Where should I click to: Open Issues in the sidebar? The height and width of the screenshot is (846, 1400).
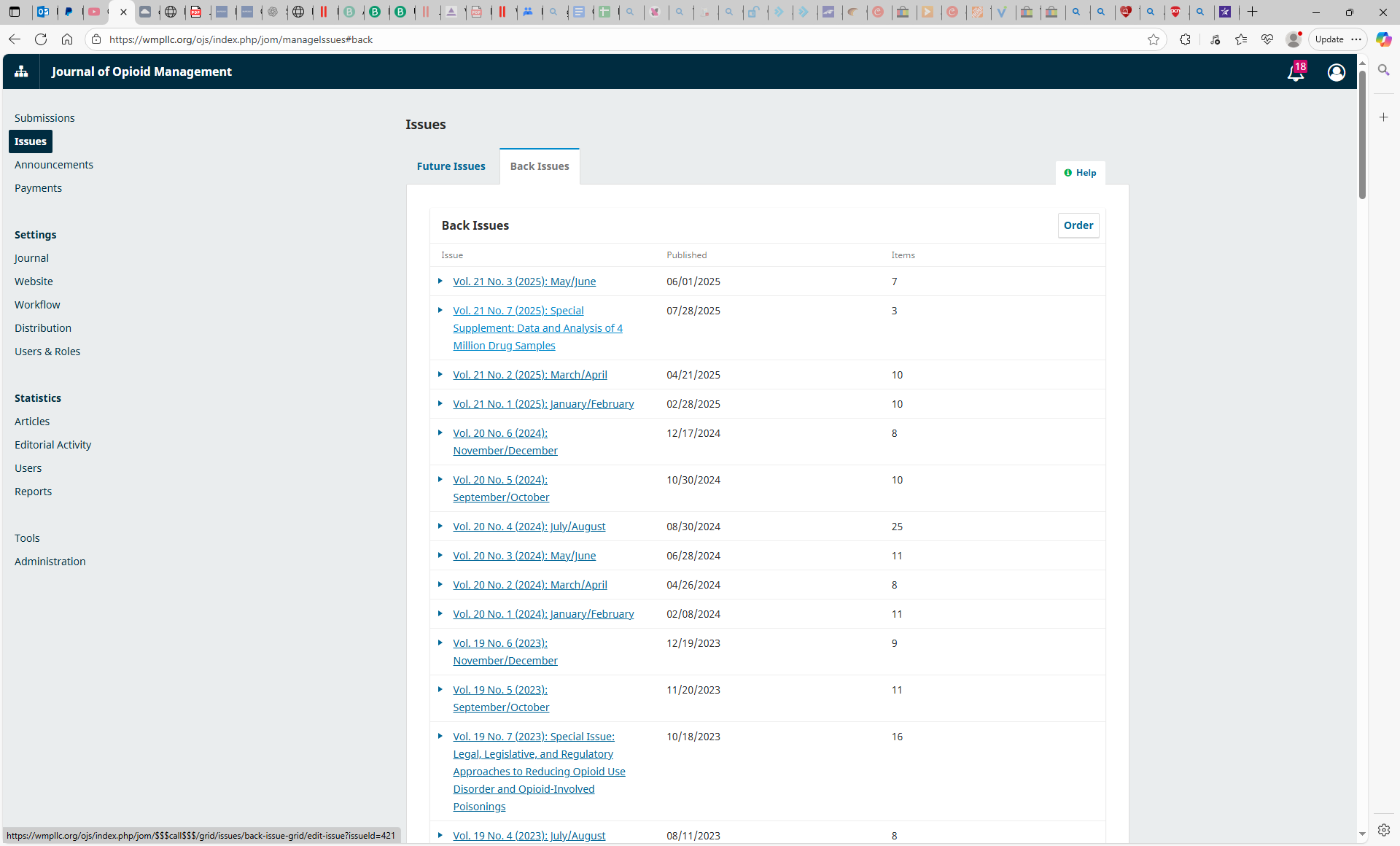tap(31, 141)
